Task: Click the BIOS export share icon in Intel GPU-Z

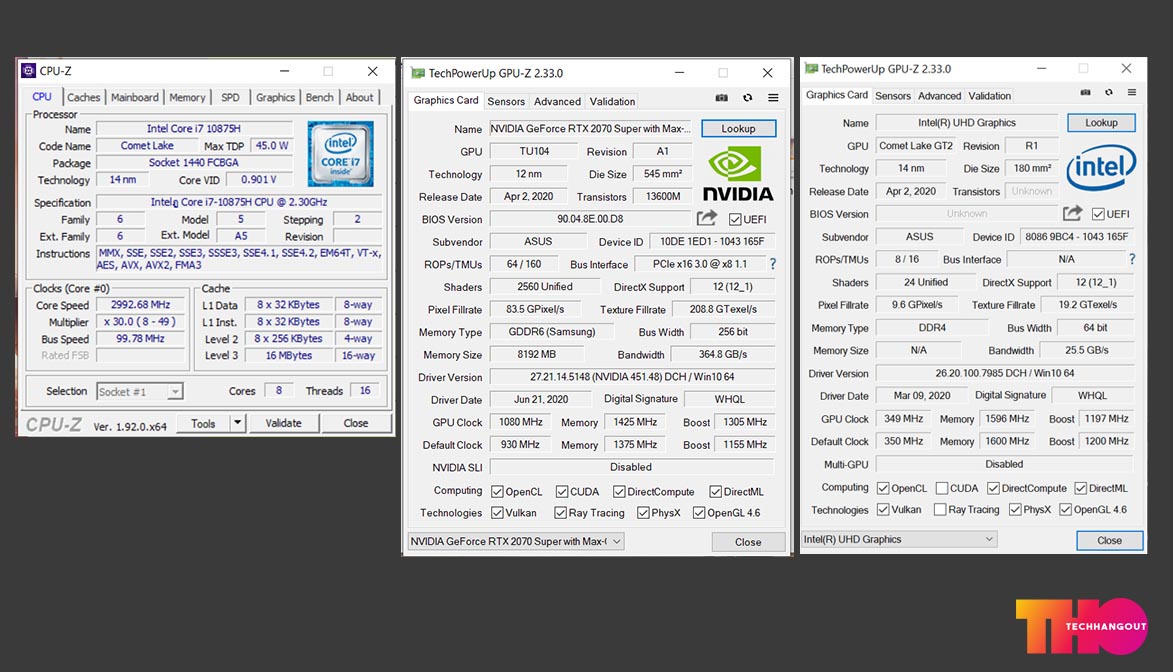Action: click(x=1072, y=213)
